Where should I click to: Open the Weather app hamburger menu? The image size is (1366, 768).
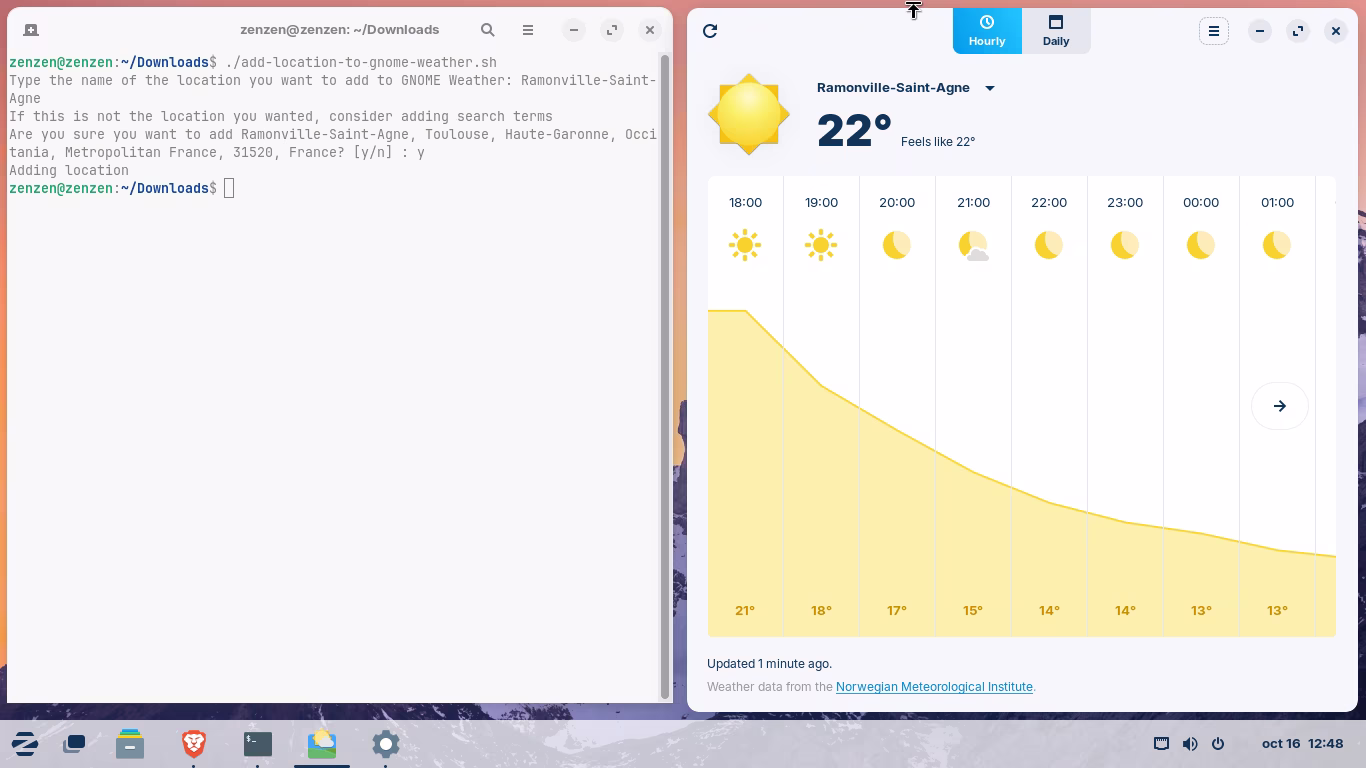click(1213, 31)
